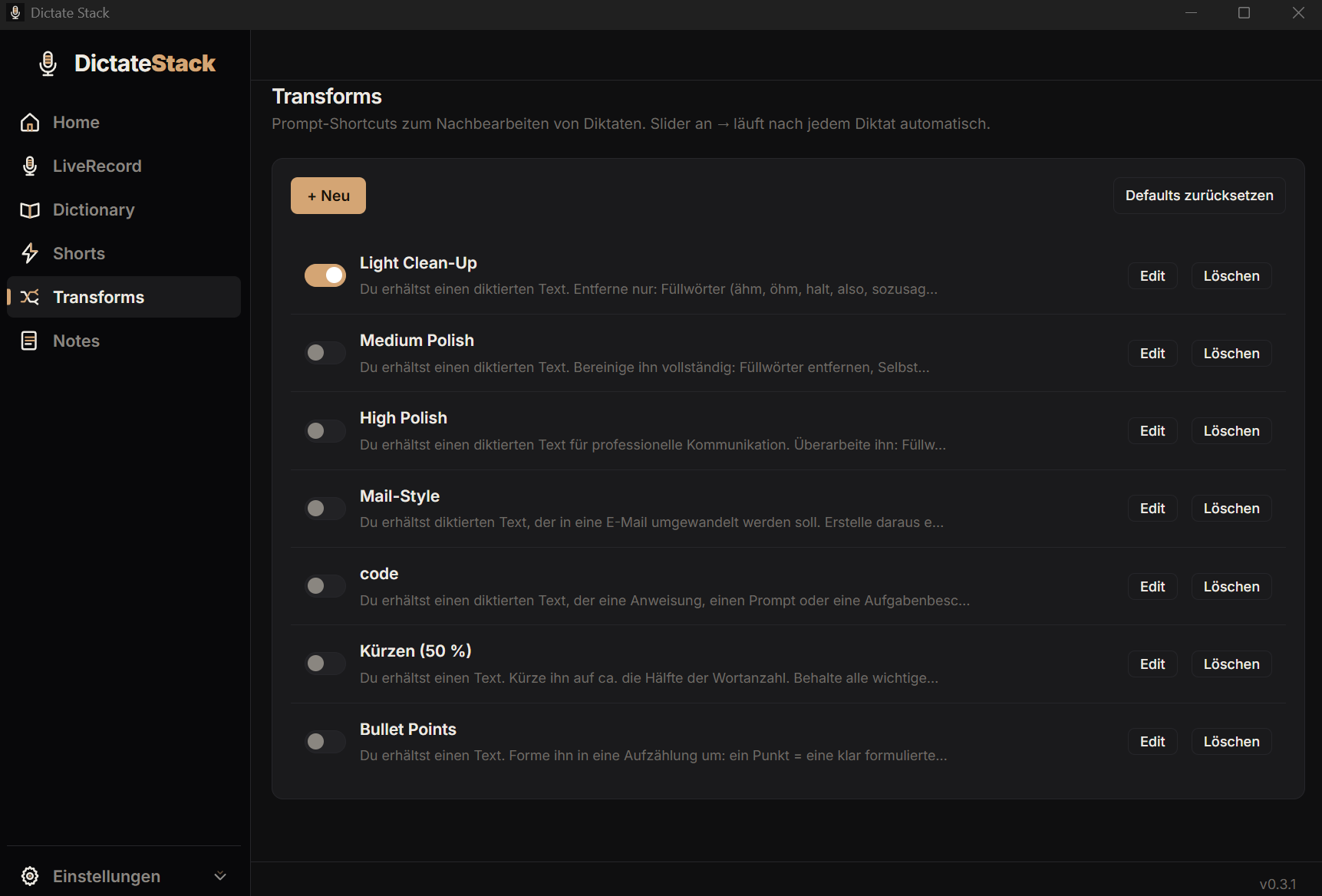Select Shorts in the sidebar
The image size is (1322, 896).
[124, 253]
